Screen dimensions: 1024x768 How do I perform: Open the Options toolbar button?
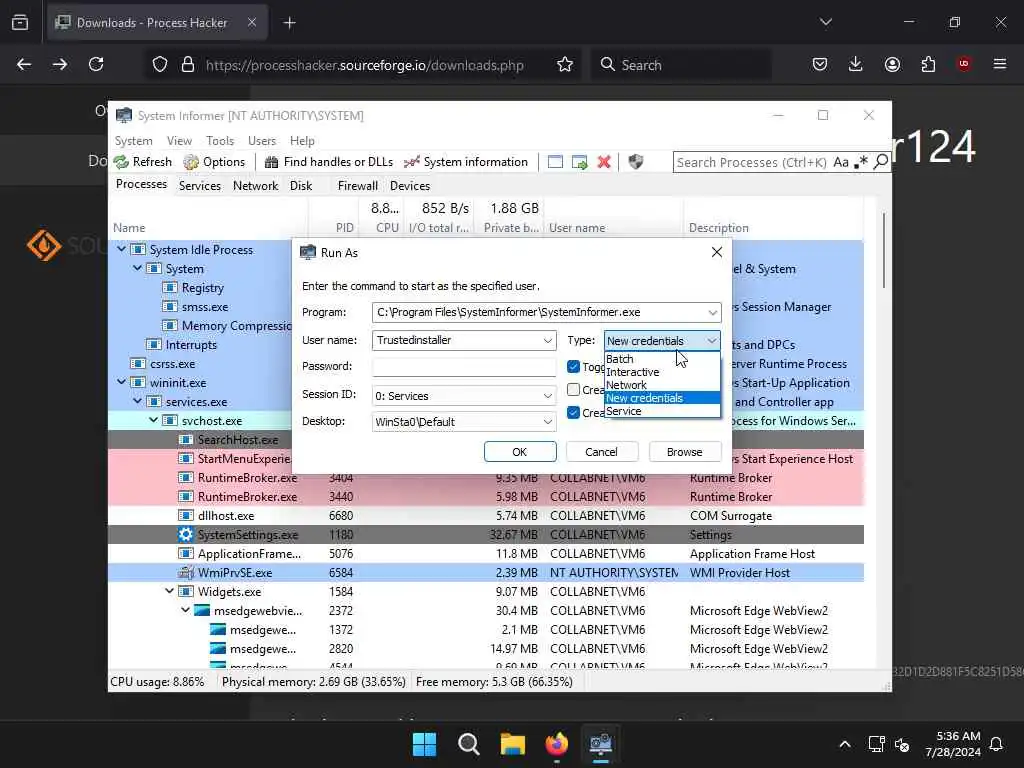coord(214,162)
